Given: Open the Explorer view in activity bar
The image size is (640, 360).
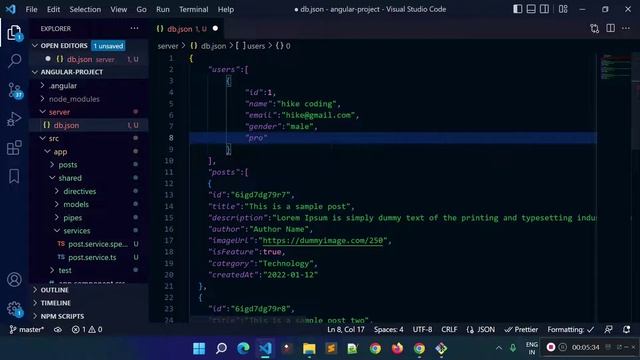Looking at the screenshot, I should click(x=14, y=33).
